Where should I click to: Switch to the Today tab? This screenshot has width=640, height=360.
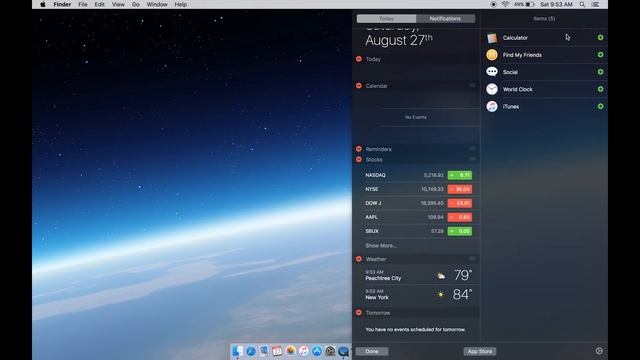387,19
